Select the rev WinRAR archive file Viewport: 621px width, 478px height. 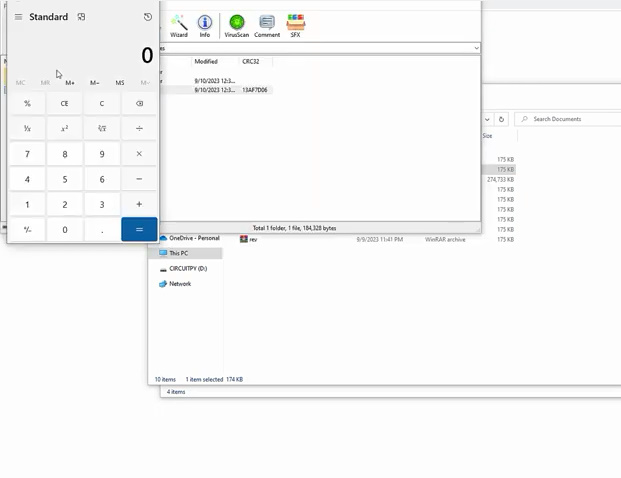tap(253, 240)
